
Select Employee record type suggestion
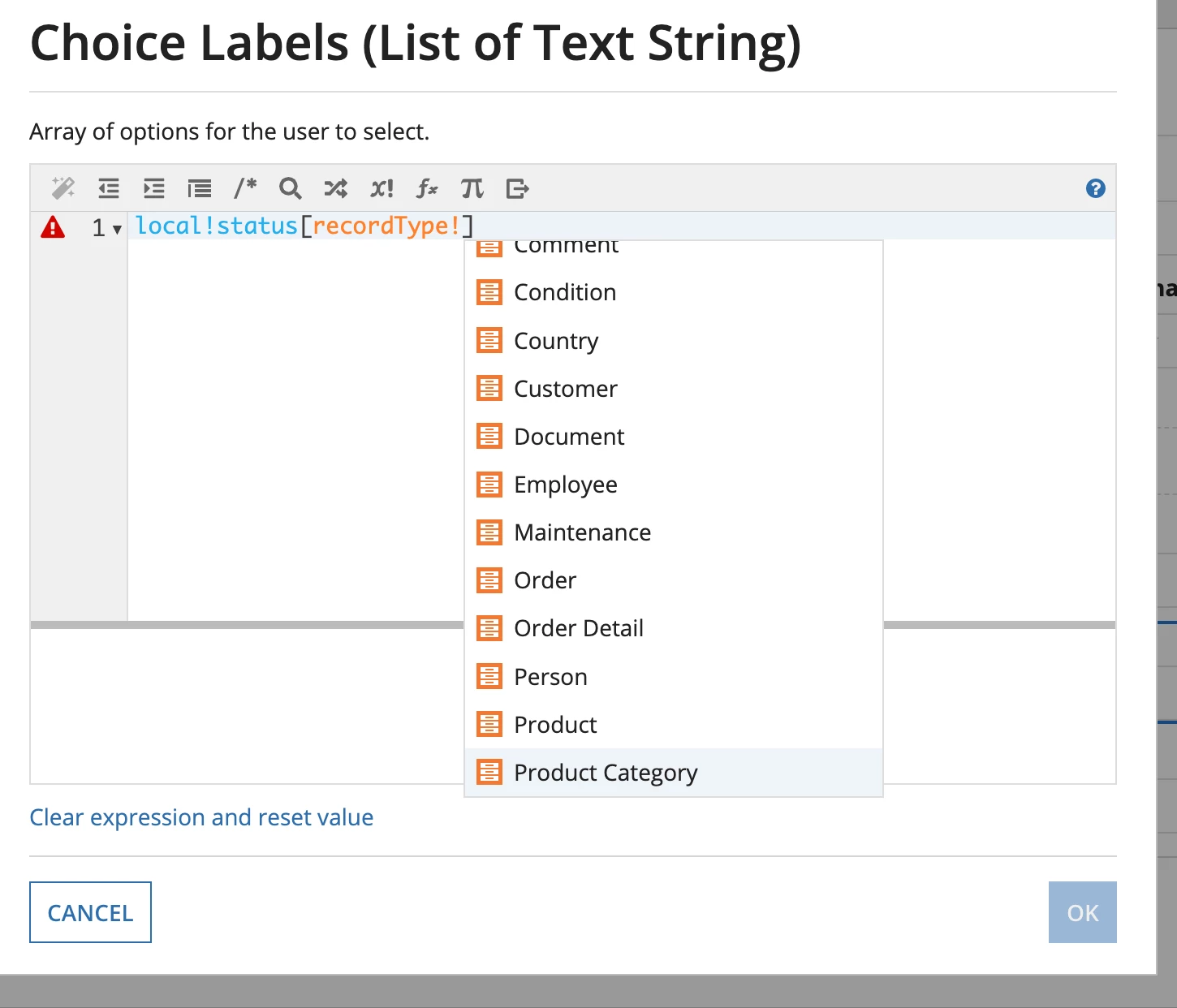[x=673, y=484]
